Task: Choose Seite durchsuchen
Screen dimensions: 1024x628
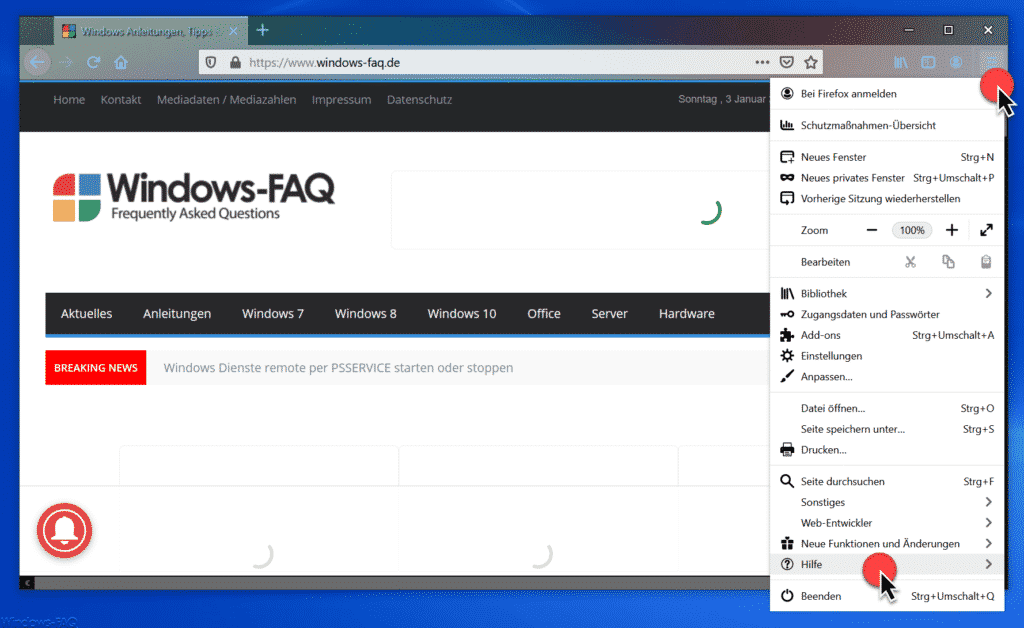Action: point(887,482)
